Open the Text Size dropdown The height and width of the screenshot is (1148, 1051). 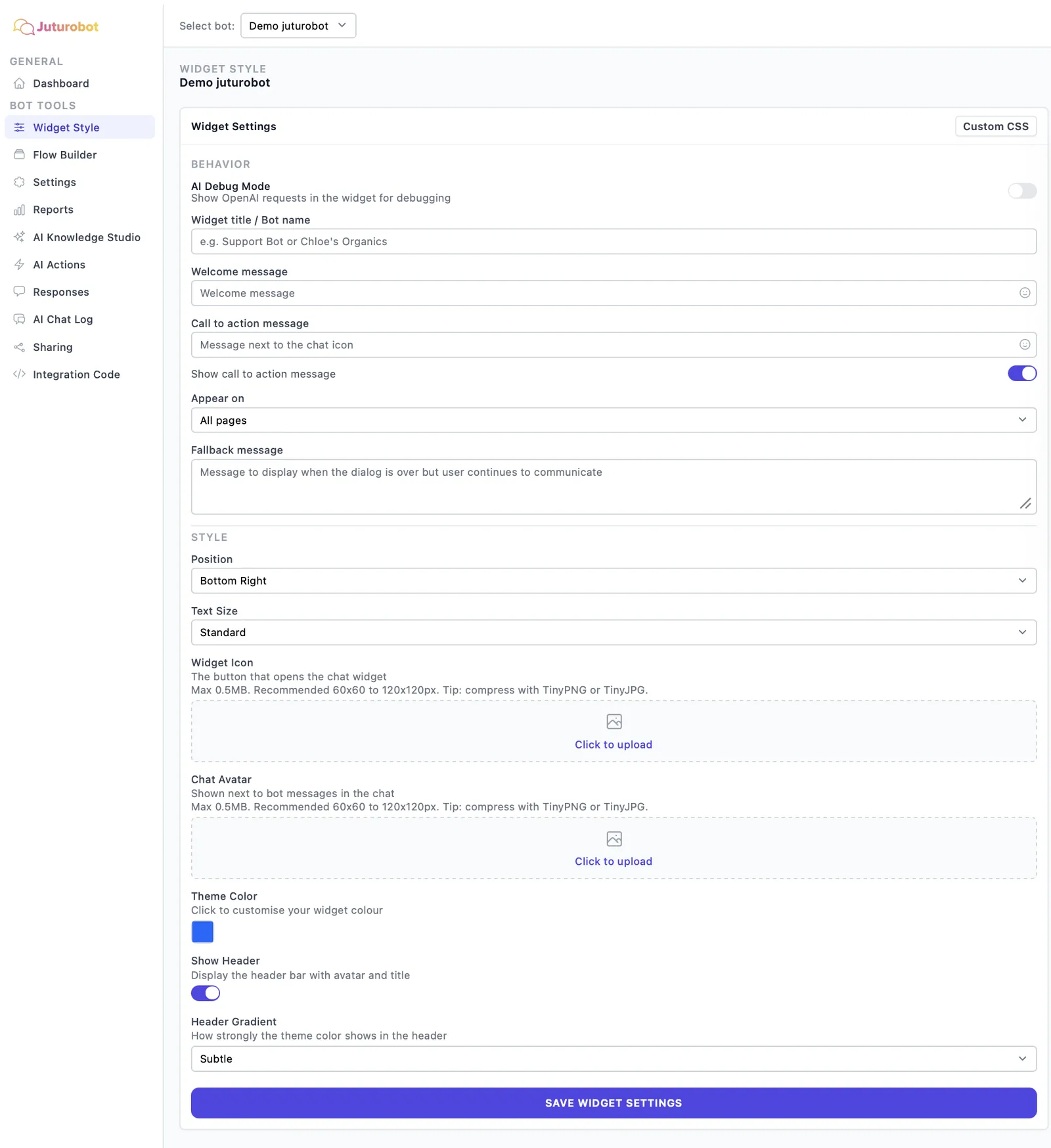click(614, 632)
